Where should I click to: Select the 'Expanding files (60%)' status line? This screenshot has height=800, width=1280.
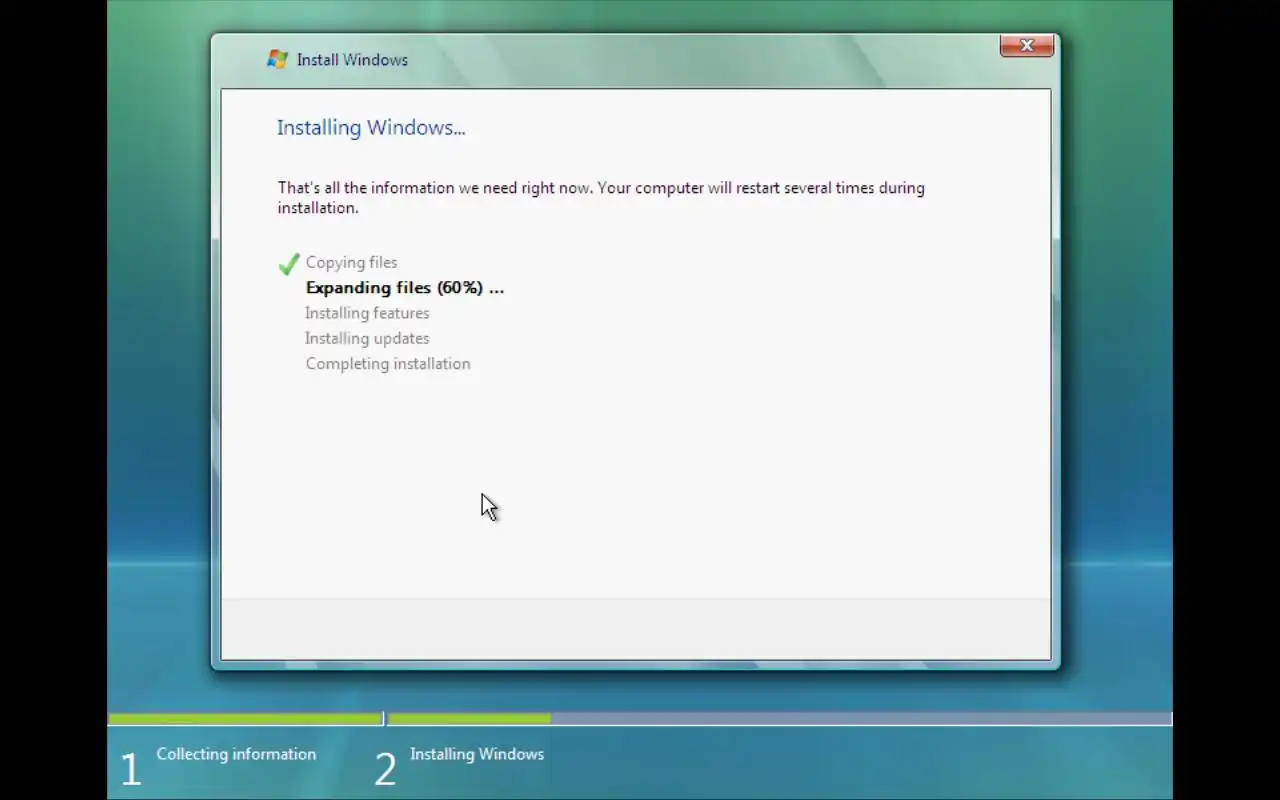tap(405, 288)
